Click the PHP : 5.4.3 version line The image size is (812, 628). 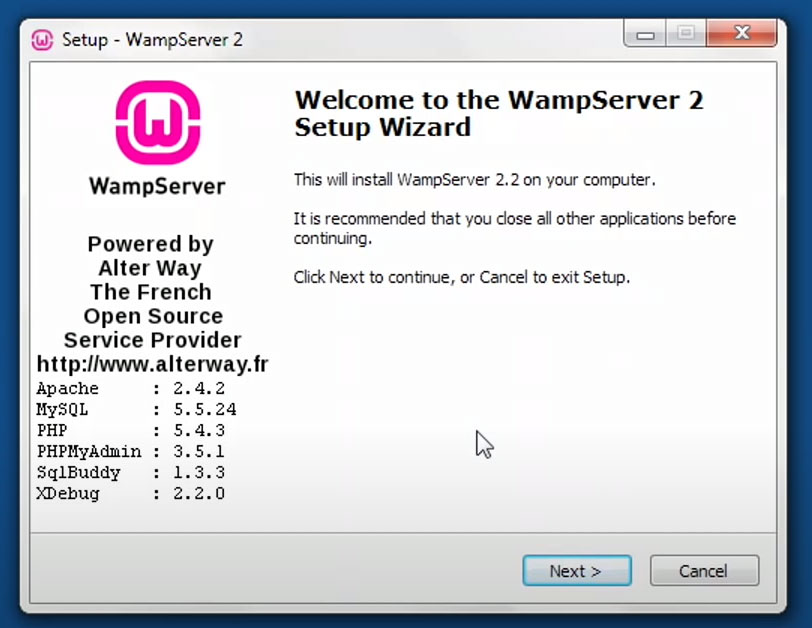[x=130, y=430]
